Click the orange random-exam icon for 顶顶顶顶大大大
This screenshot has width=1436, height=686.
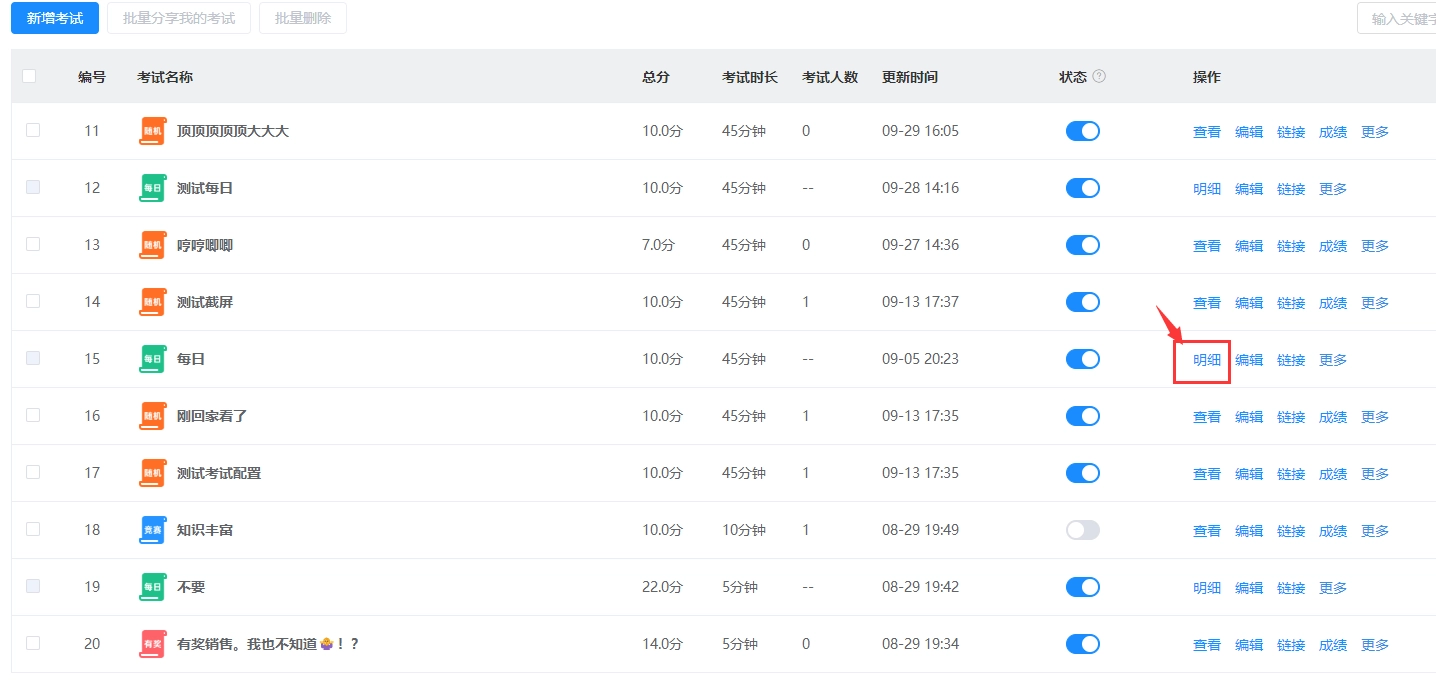[x=152, y=131]
